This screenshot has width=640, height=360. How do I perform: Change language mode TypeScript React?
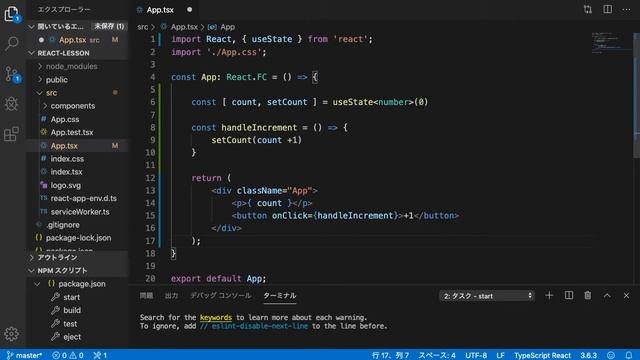[542, 355]
